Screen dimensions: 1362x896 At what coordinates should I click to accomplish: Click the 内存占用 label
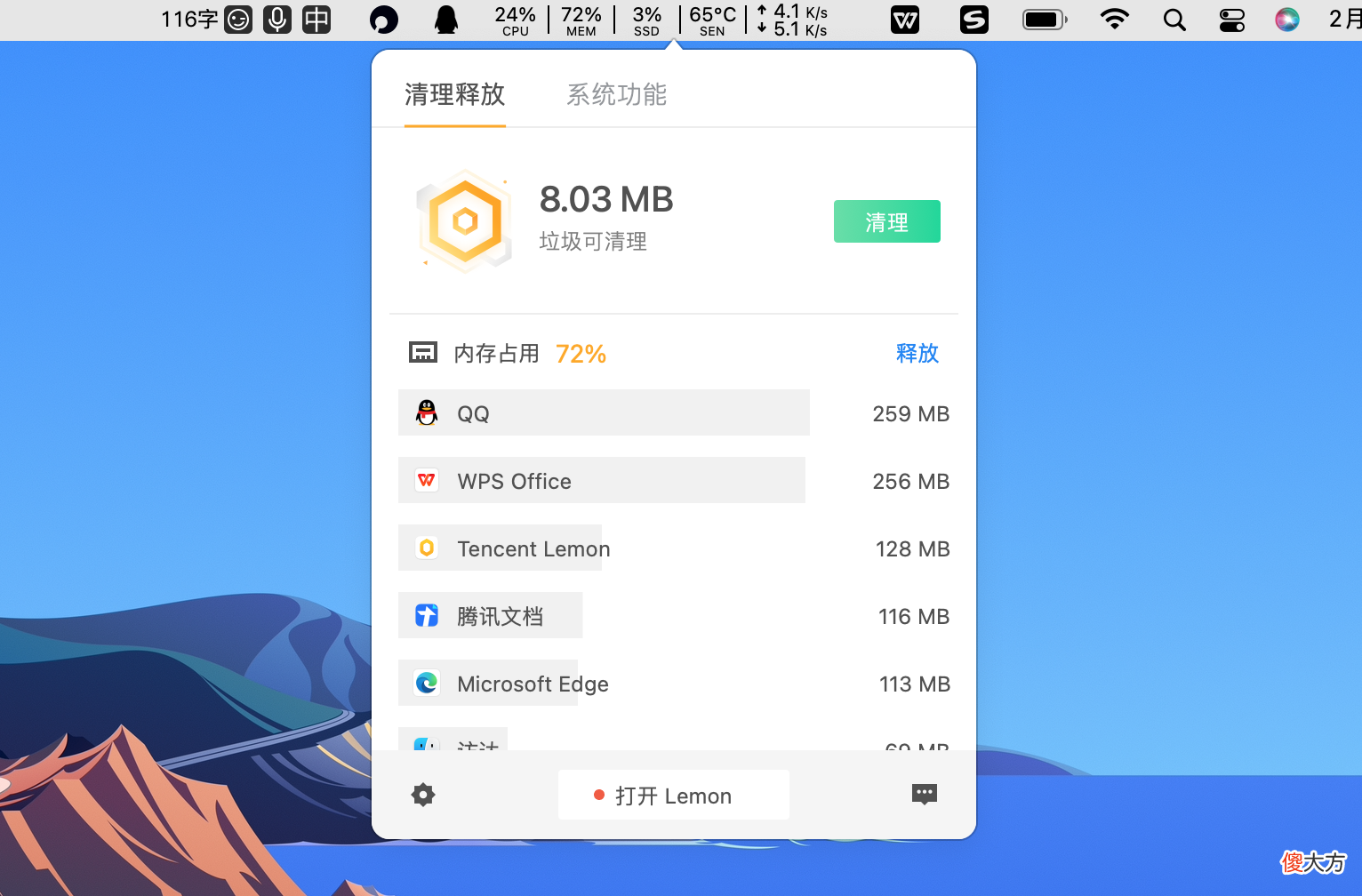tap(497, 354)
